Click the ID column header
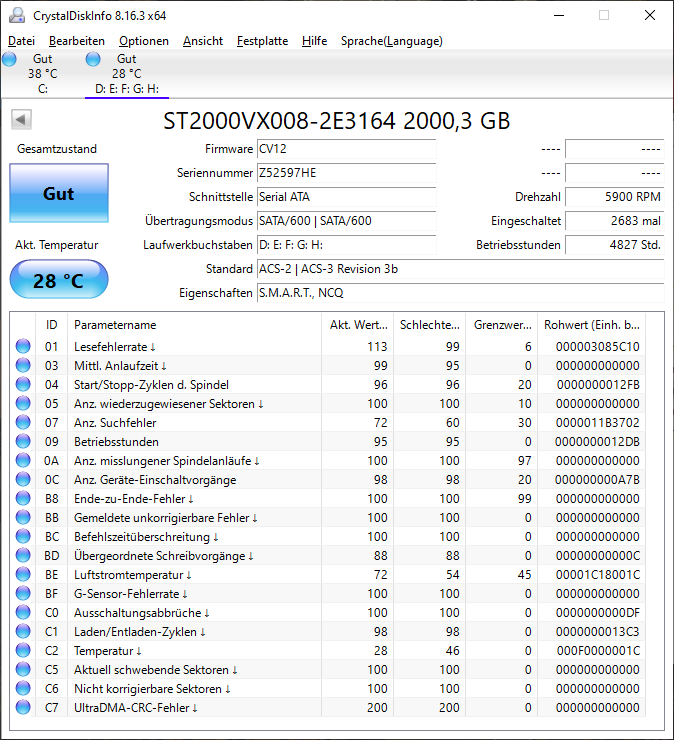 click(51, 325)
